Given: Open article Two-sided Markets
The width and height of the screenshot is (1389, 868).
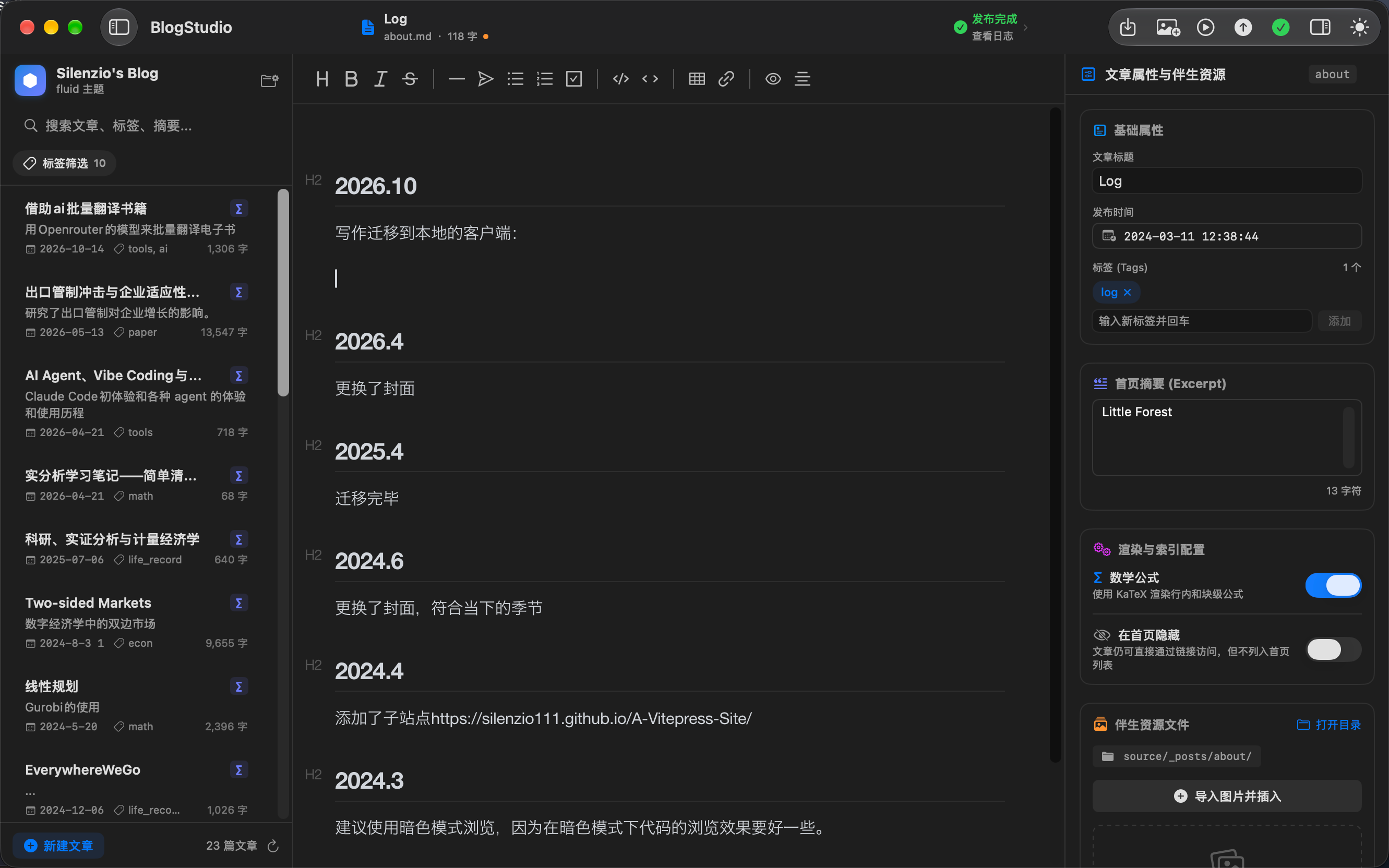Looking at the screenshot, I should pyautogui.click(x=136, y=622).
